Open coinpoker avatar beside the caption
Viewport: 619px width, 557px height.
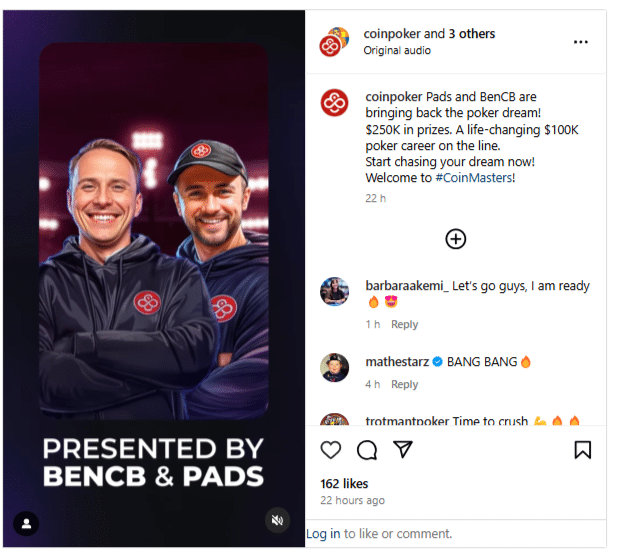(x=334, y=103)
